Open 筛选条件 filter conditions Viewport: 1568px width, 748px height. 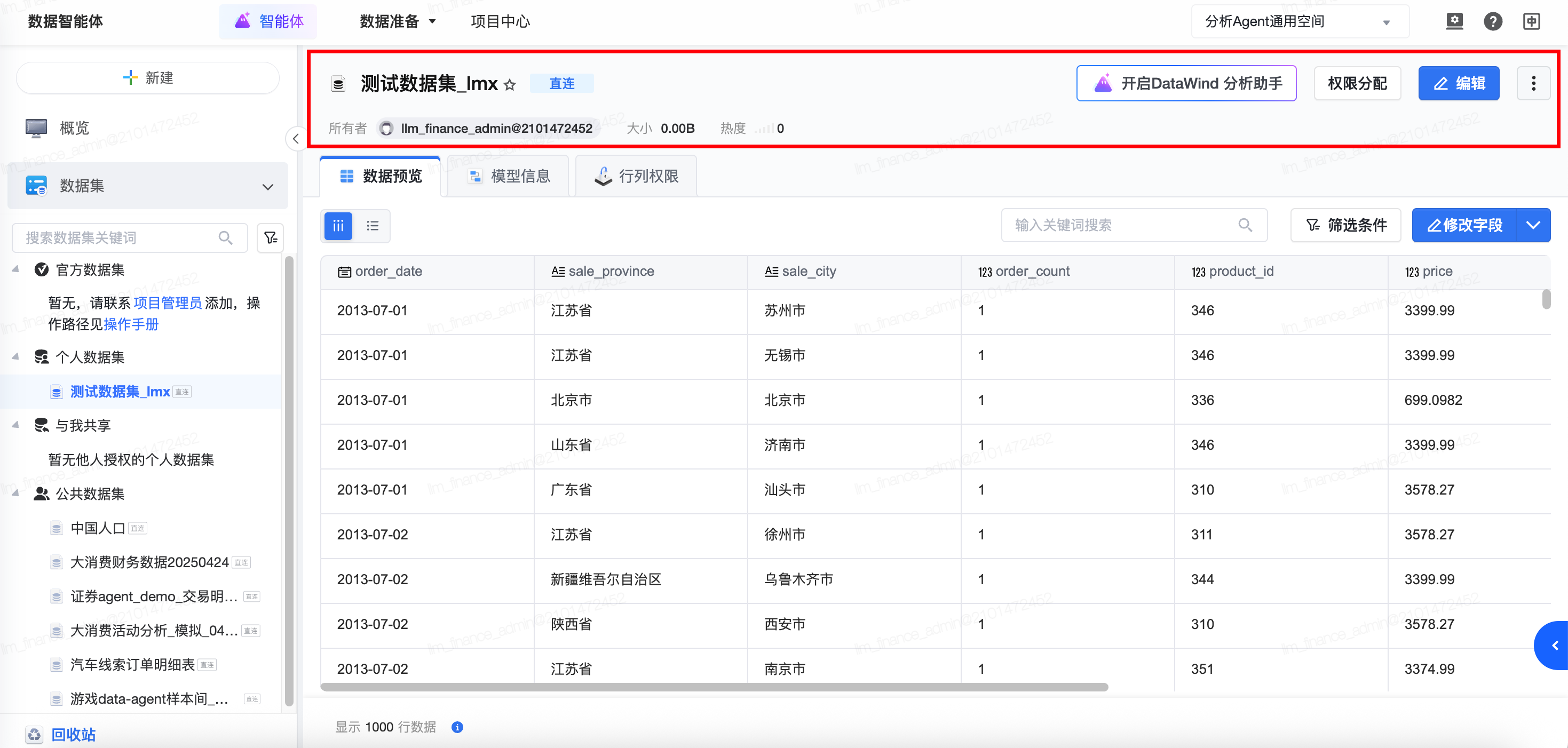click(x=1346, y=225)
